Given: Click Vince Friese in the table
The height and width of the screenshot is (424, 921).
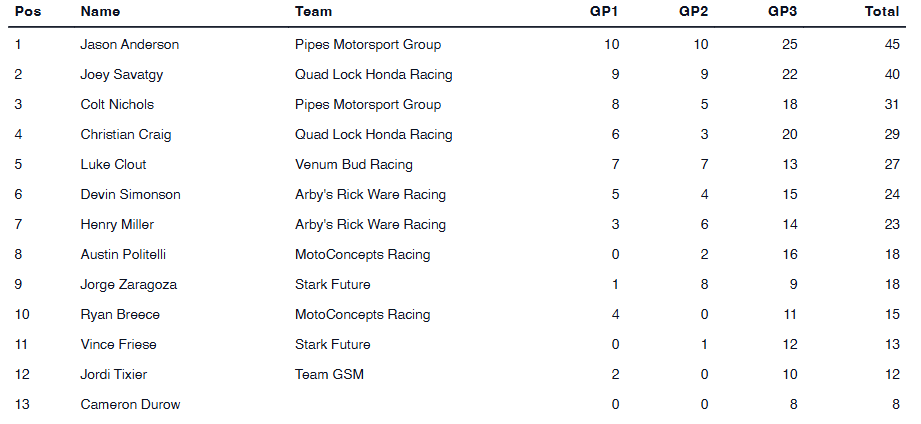Looking at the screenshot, I should [x=118, y=344].
